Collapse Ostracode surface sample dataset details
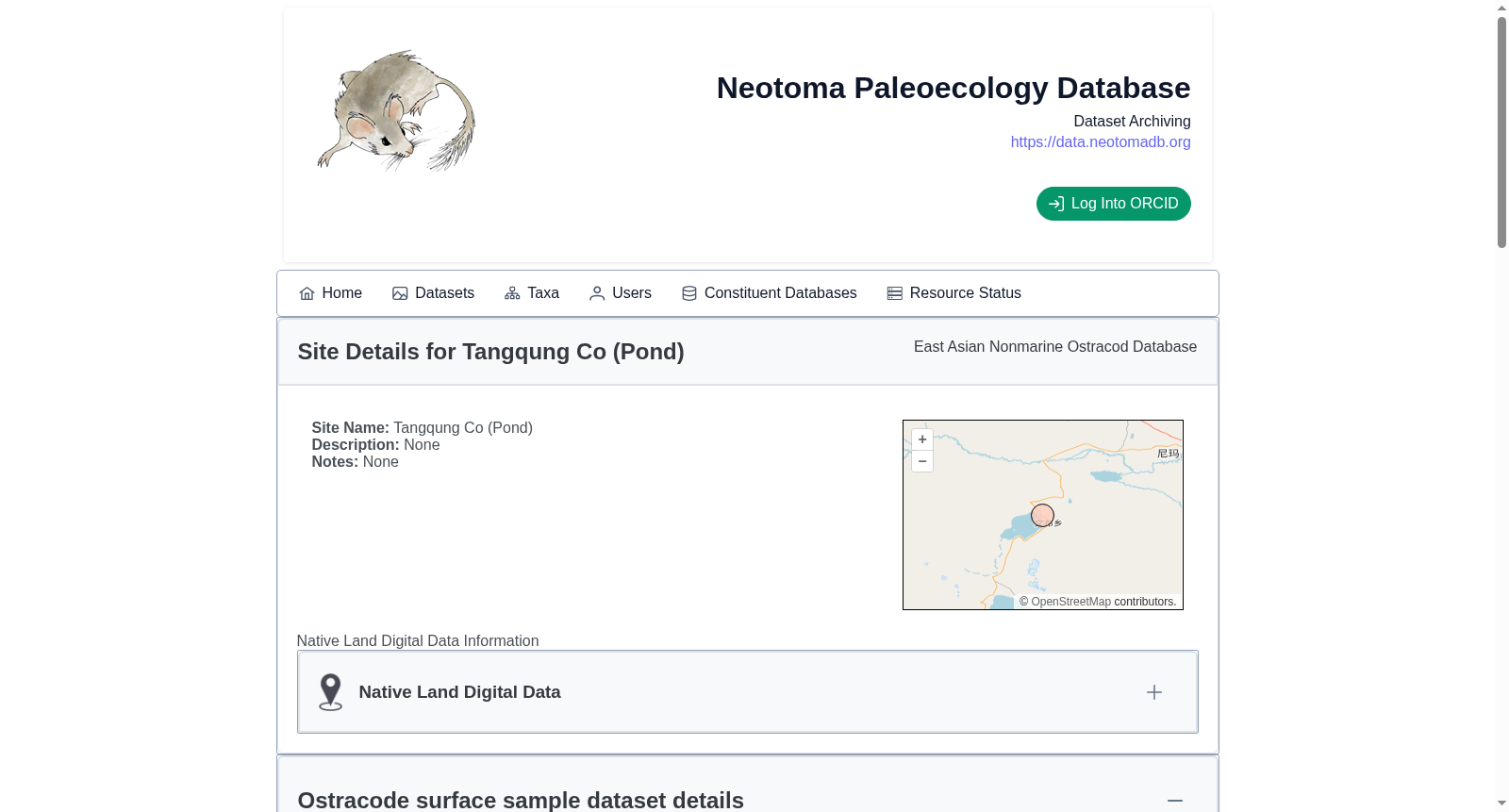1509x812 pixels. tap(1175, 801)
